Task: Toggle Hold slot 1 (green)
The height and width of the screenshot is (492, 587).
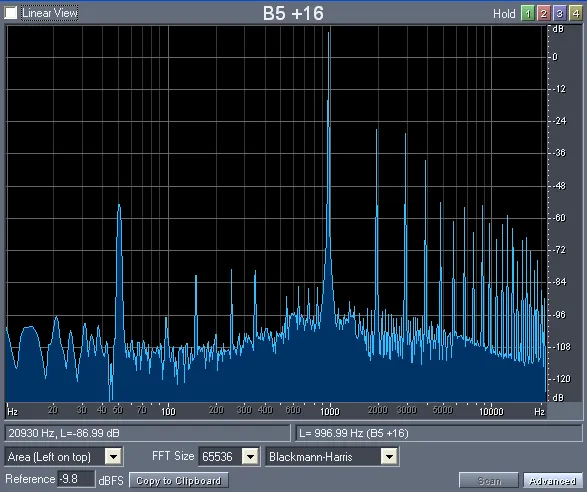Action: [527, 14]
